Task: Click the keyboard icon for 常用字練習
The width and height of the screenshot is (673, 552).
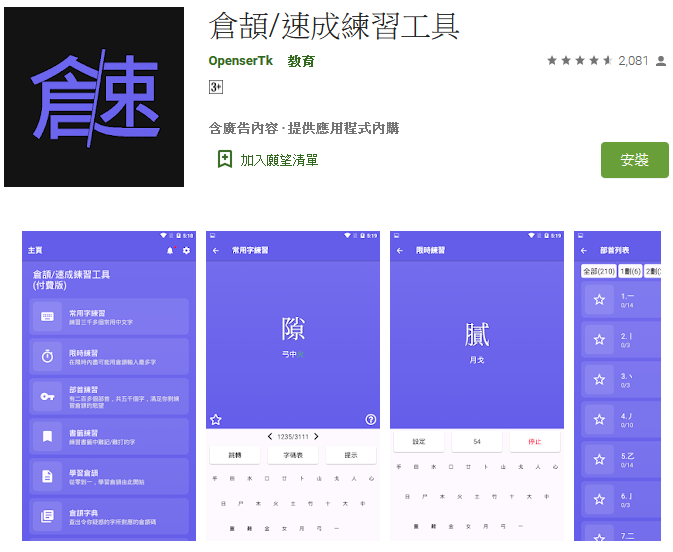Action: click(x=47, y=317)
